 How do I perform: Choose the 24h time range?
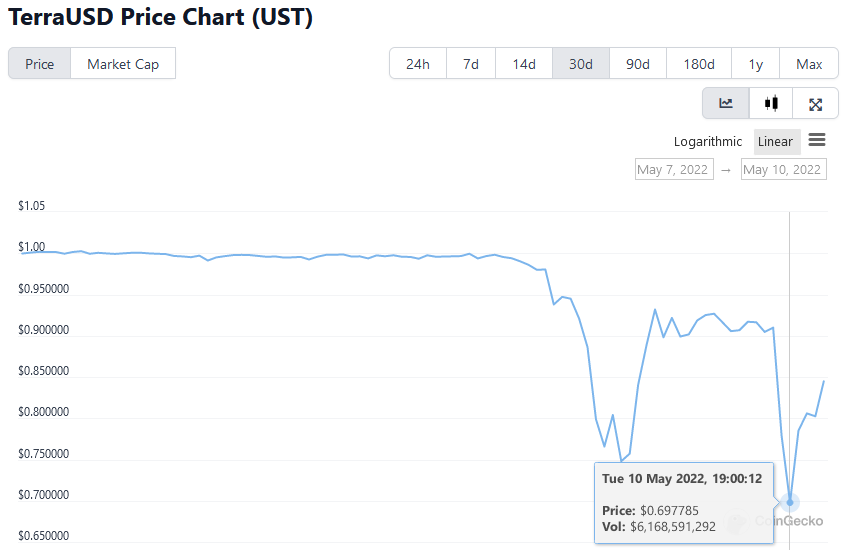click(418, 64)
